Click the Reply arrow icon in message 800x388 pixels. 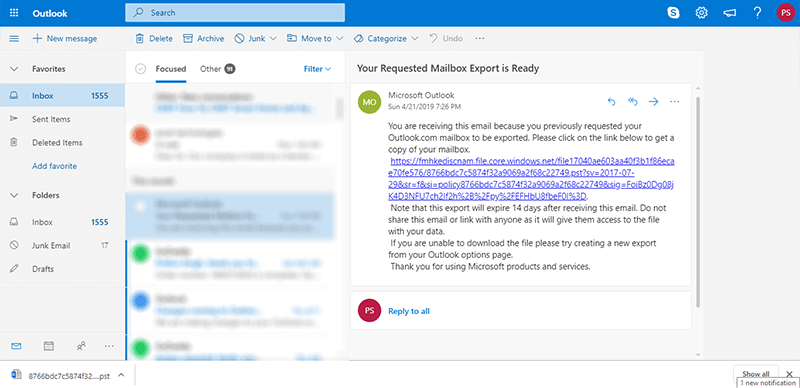pos(611,102)
